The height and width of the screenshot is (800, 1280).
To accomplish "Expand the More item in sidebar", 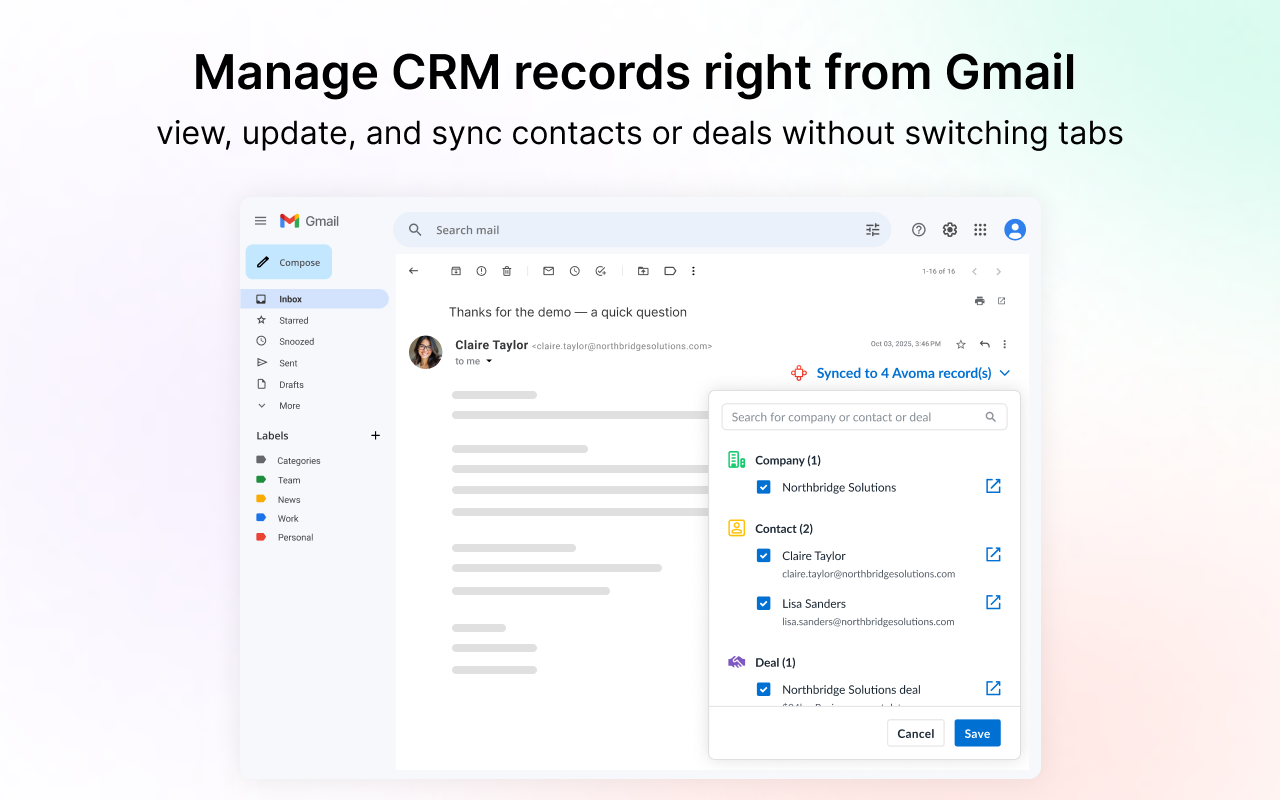I will [279, 406].
